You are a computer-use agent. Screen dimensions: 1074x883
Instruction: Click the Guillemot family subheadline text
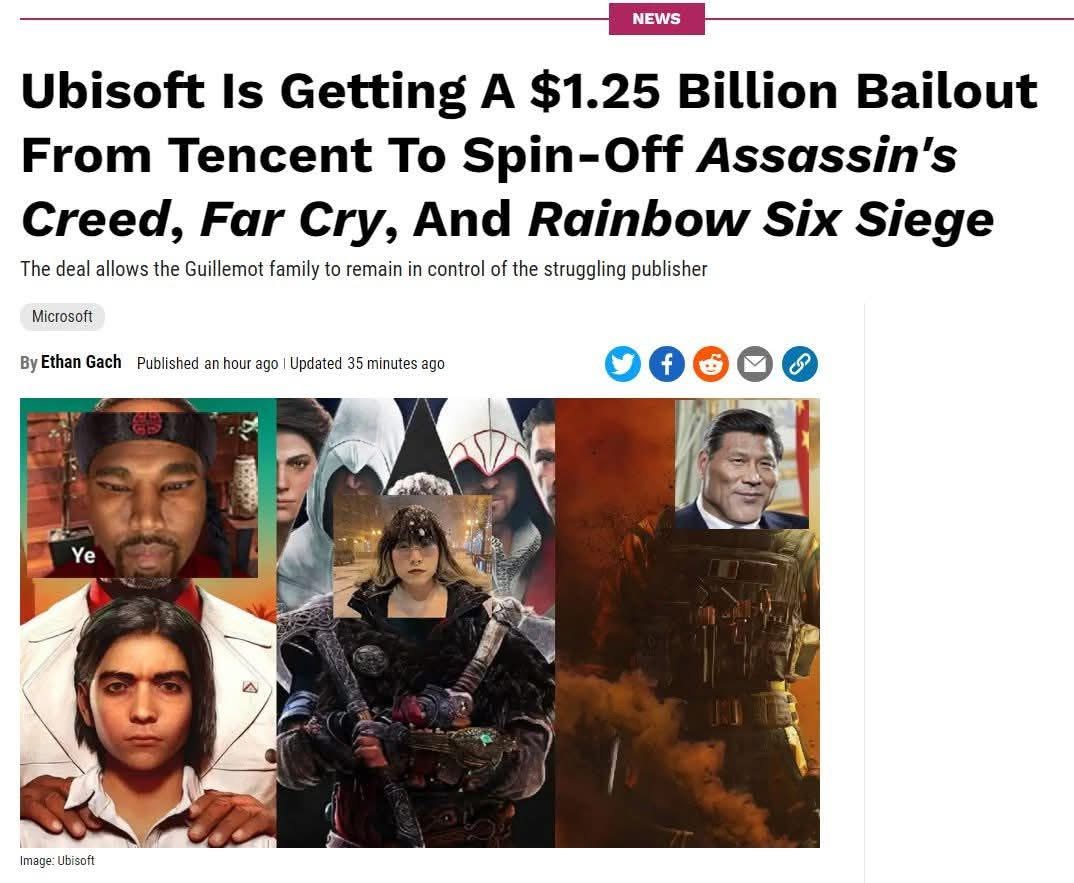point(364,269)
